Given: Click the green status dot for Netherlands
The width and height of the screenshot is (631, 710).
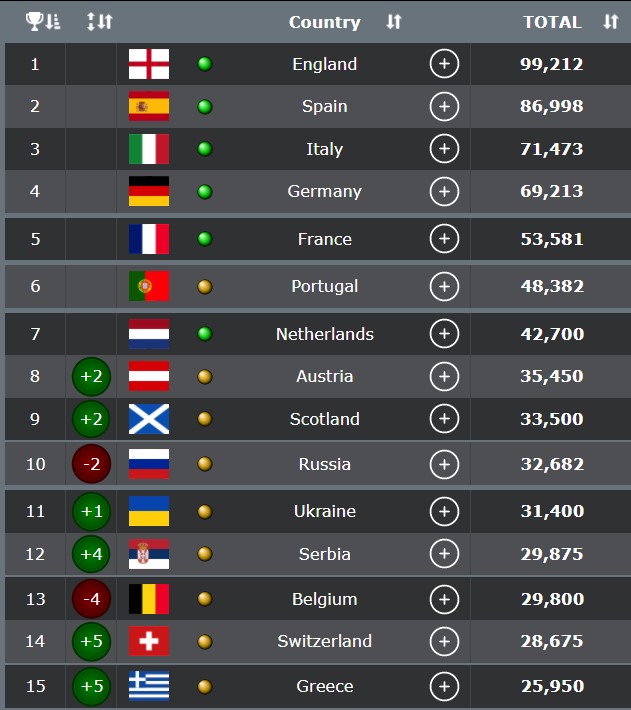Looking at the screenshot, I should [205, 334].
